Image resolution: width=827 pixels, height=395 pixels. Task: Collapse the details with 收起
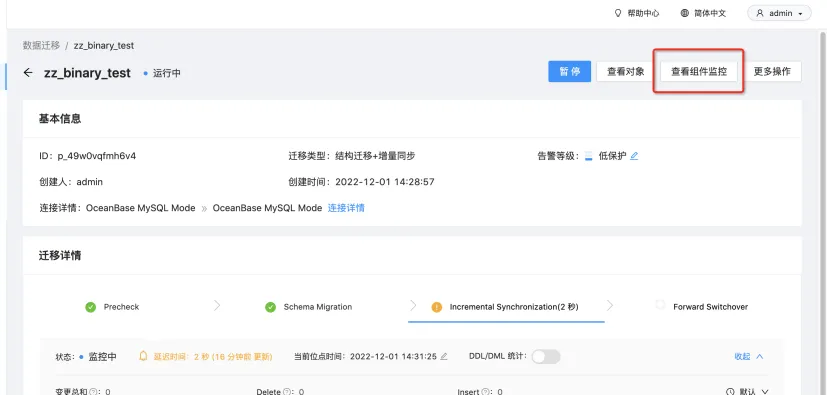pos(749,357)
